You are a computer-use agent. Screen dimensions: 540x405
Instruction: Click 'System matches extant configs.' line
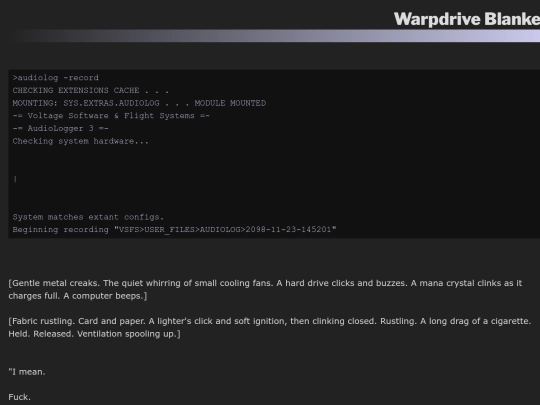[x=88, y=217]
